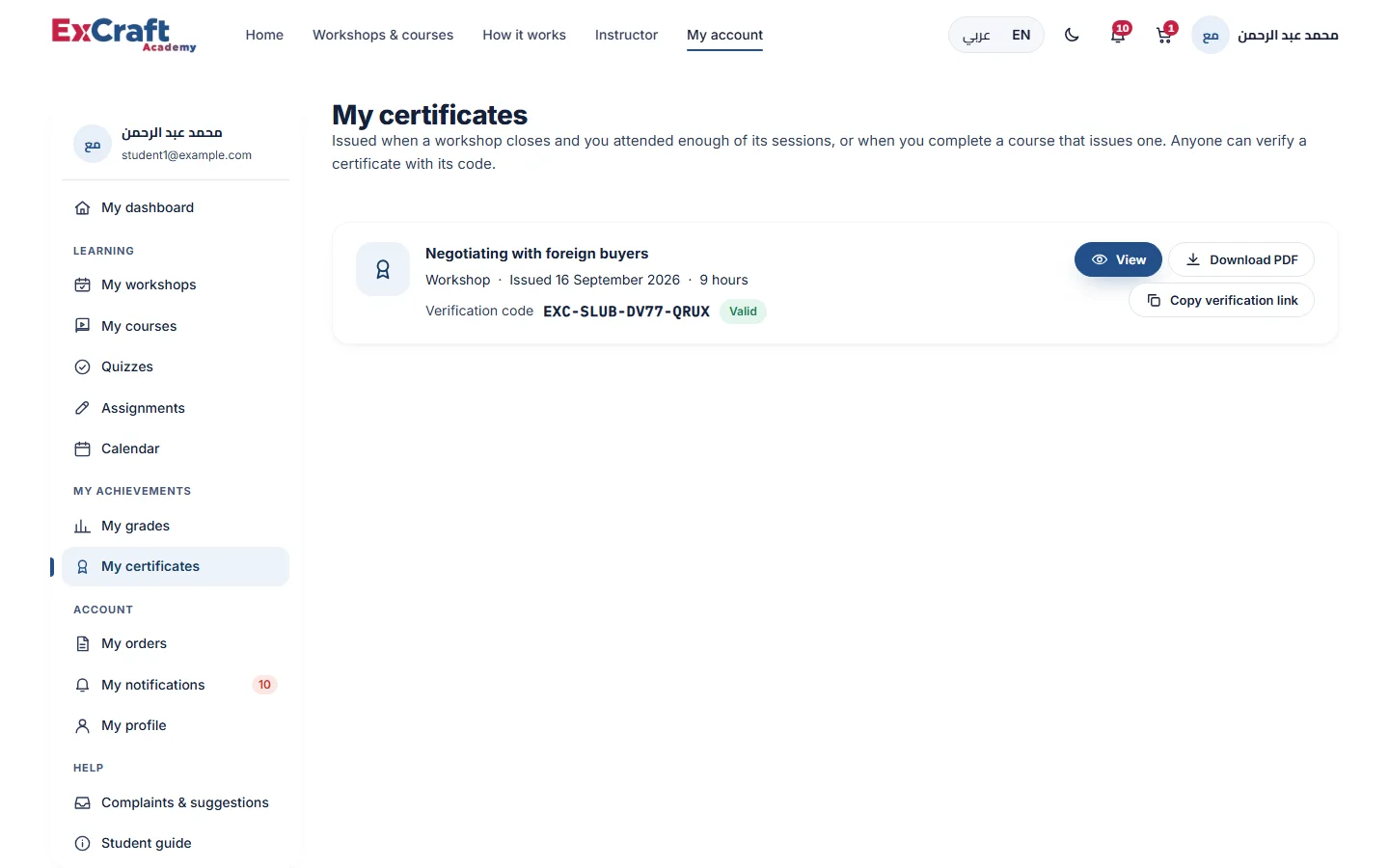The width and height of the screenshot is (1389, 868).
Task: Click the Student guide info icon
Action: pos(83,843)
